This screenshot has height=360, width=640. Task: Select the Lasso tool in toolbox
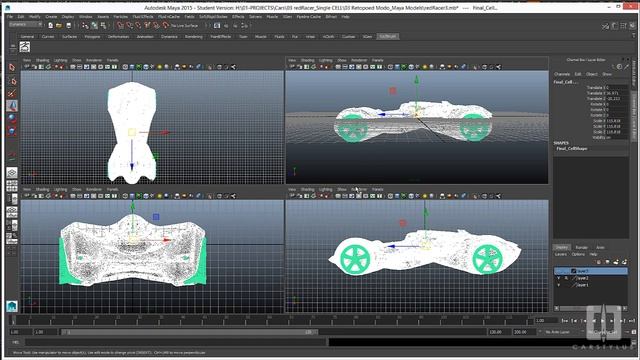click(12, 80)
